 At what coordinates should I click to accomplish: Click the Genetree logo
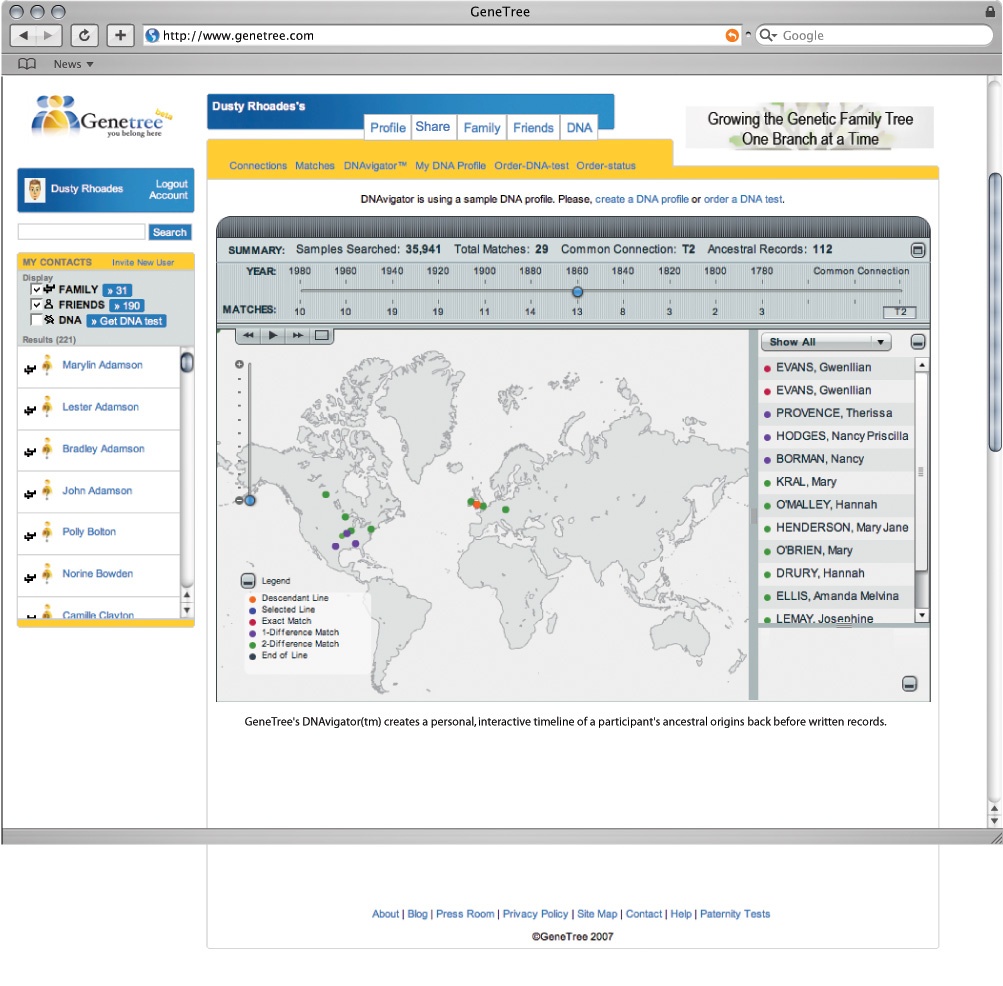tap(100, 116)
